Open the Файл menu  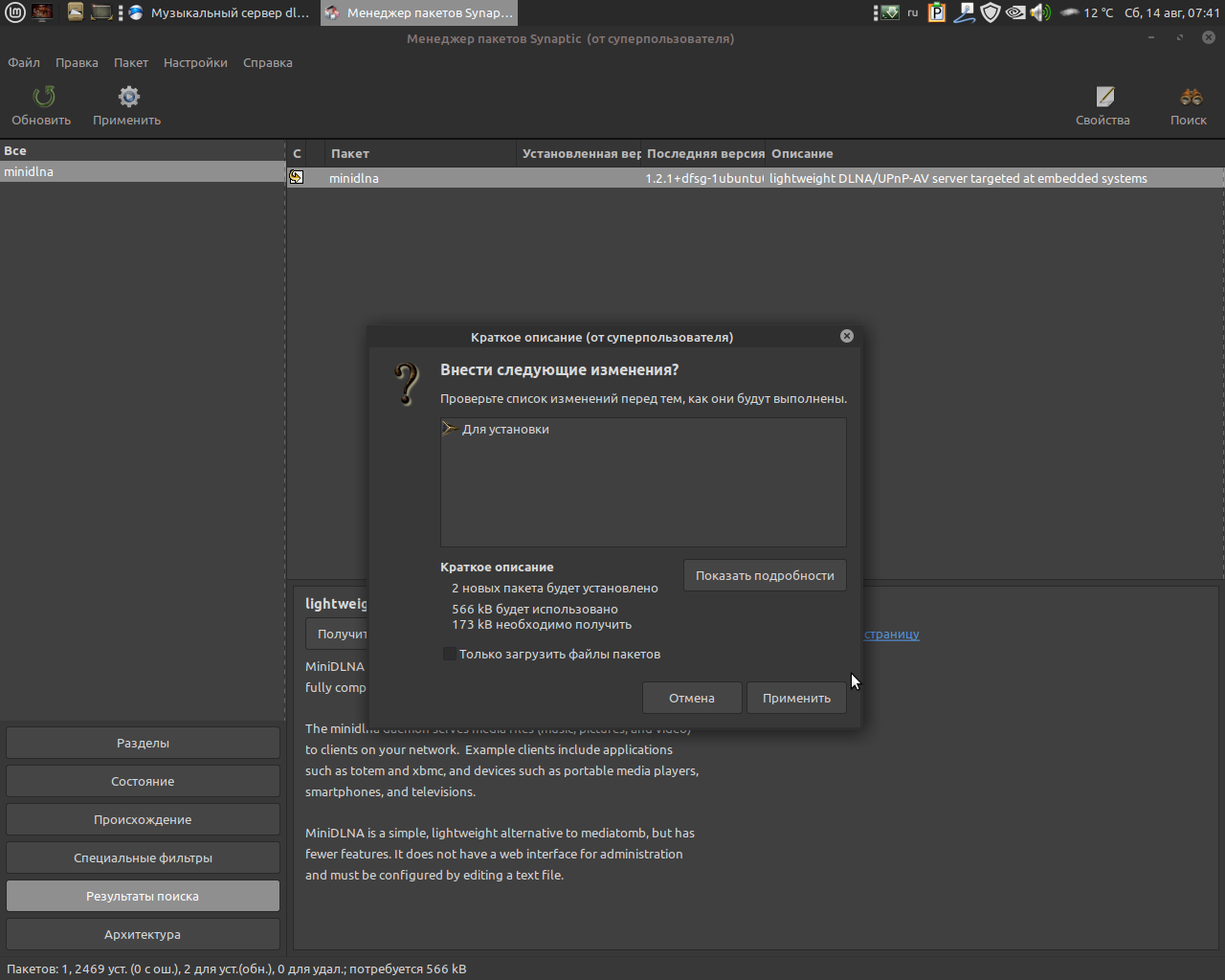[x=24, y=63]
